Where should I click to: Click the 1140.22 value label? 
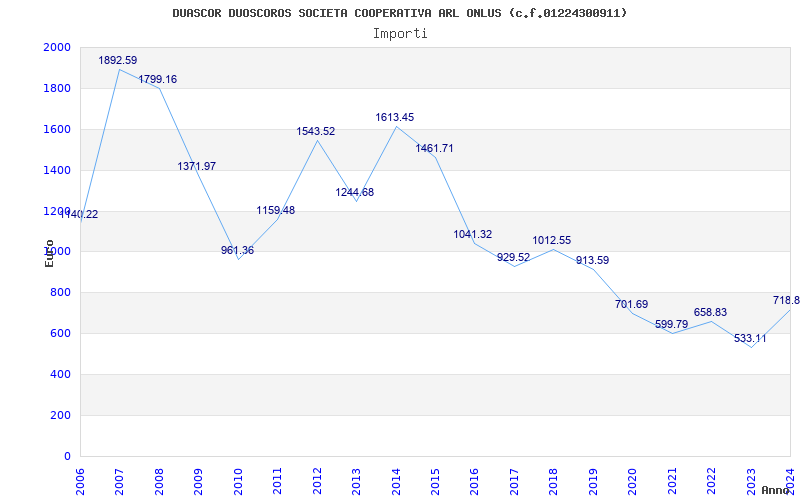(x=79, y=215)
